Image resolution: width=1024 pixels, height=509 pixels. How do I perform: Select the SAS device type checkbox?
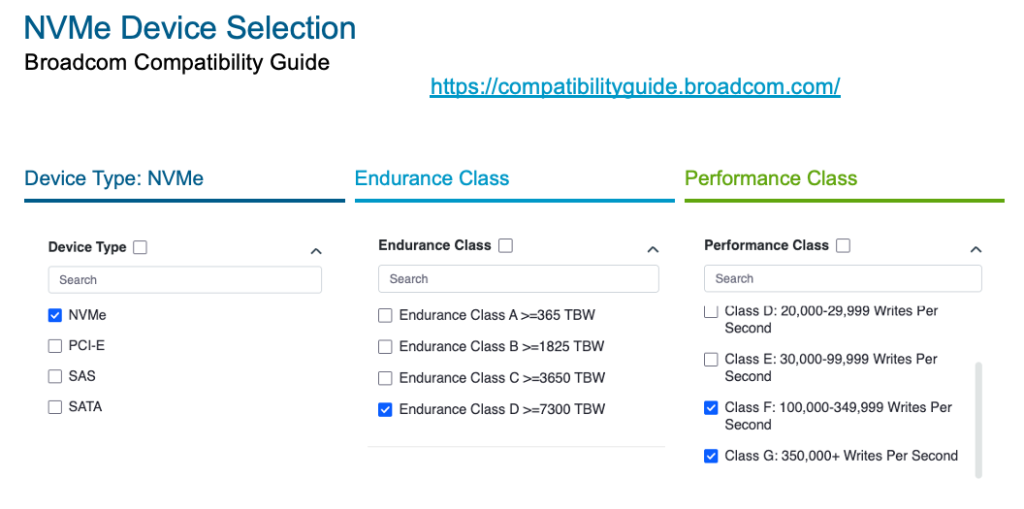55,376
